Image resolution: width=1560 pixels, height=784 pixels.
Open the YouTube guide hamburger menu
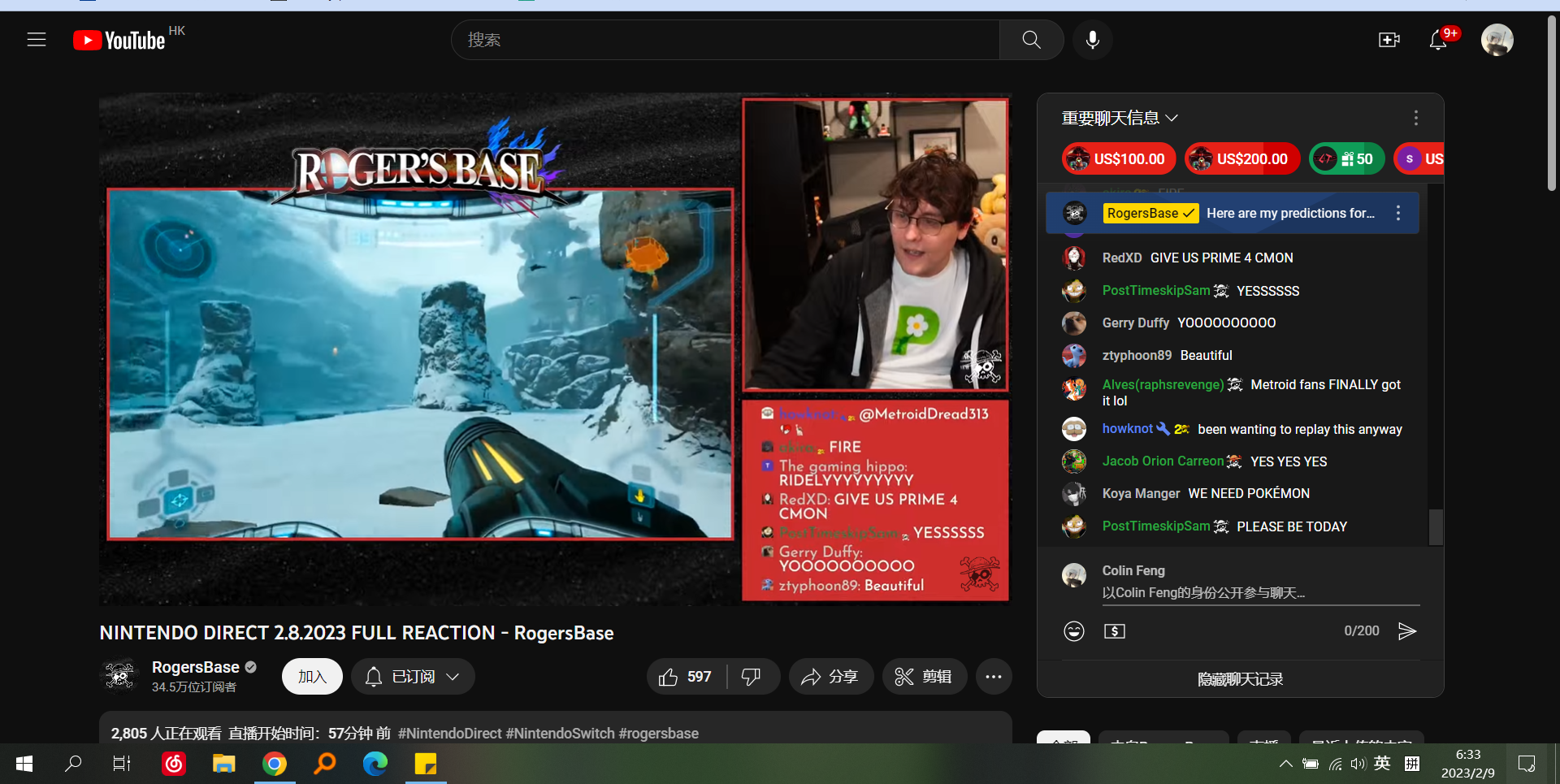[x=37, y=40]
